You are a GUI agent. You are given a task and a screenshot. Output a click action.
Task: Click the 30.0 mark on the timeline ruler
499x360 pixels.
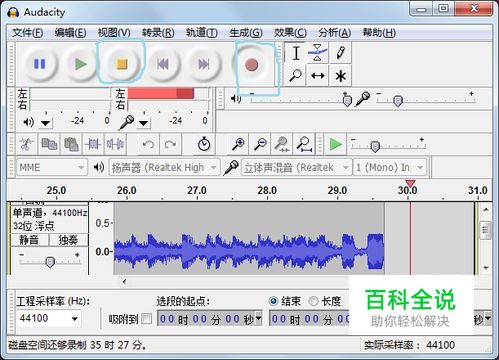point(407,191)
